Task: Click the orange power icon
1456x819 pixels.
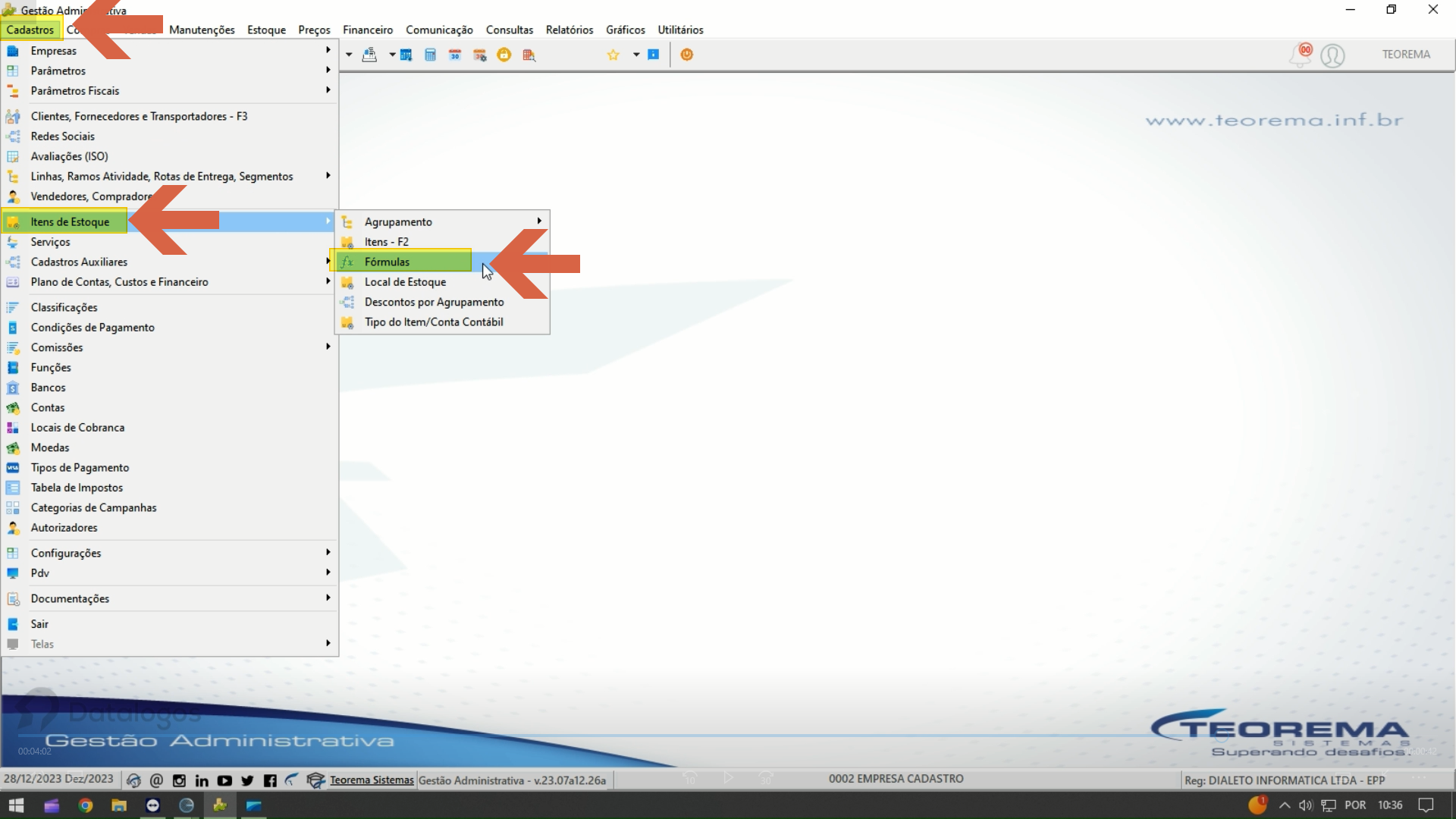Action: [x=687, y=55]
